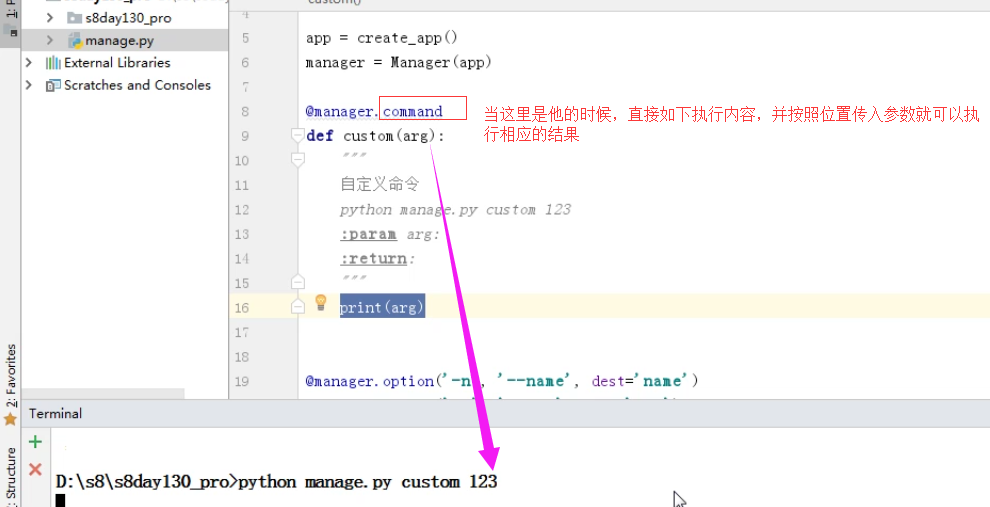Open External Libraries item

pos(117,63)
